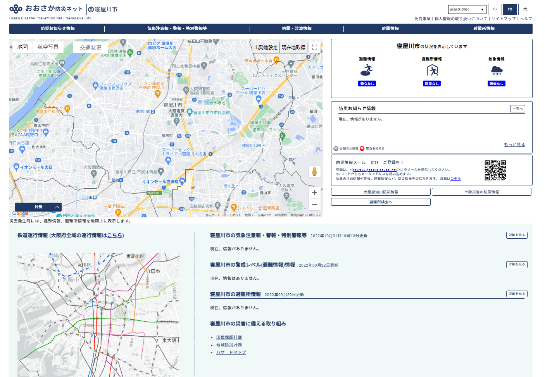Click the mail registration QR code

point(495,170)
